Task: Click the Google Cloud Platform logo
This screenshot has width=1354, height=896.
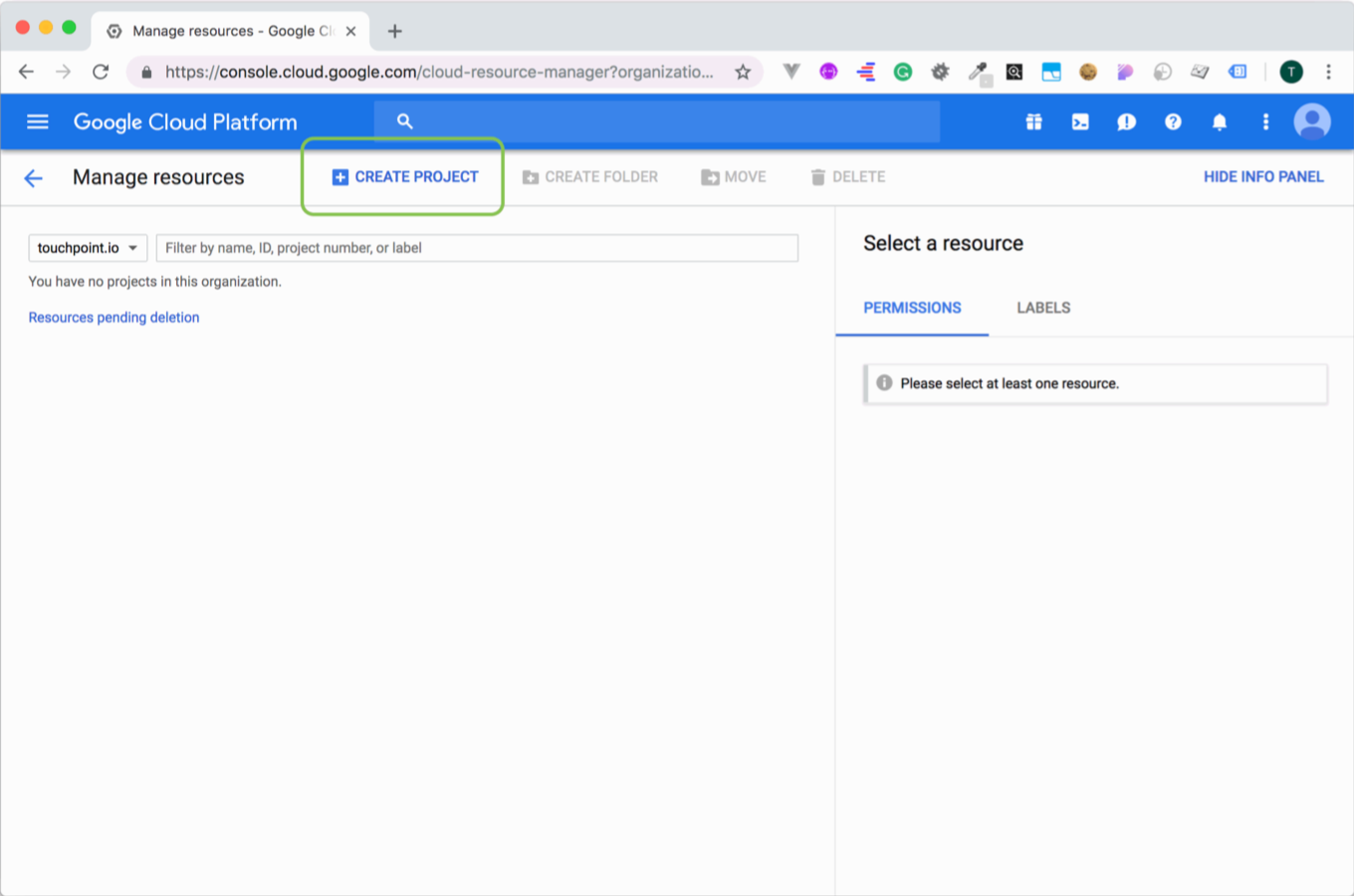Action: [185, 121]
